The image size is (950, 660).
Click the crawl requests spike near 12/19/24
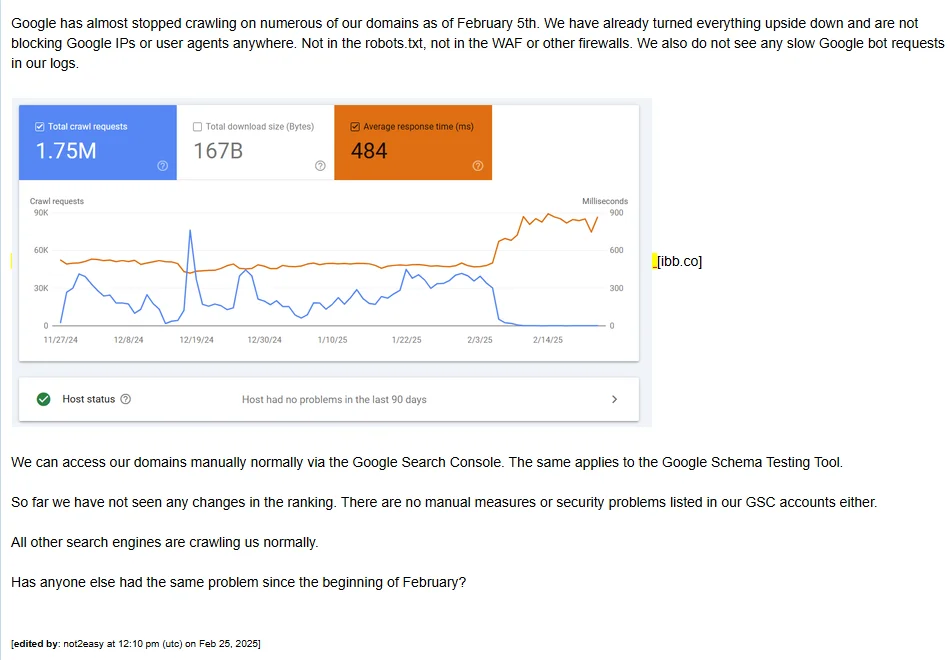[x=190, y=231]
